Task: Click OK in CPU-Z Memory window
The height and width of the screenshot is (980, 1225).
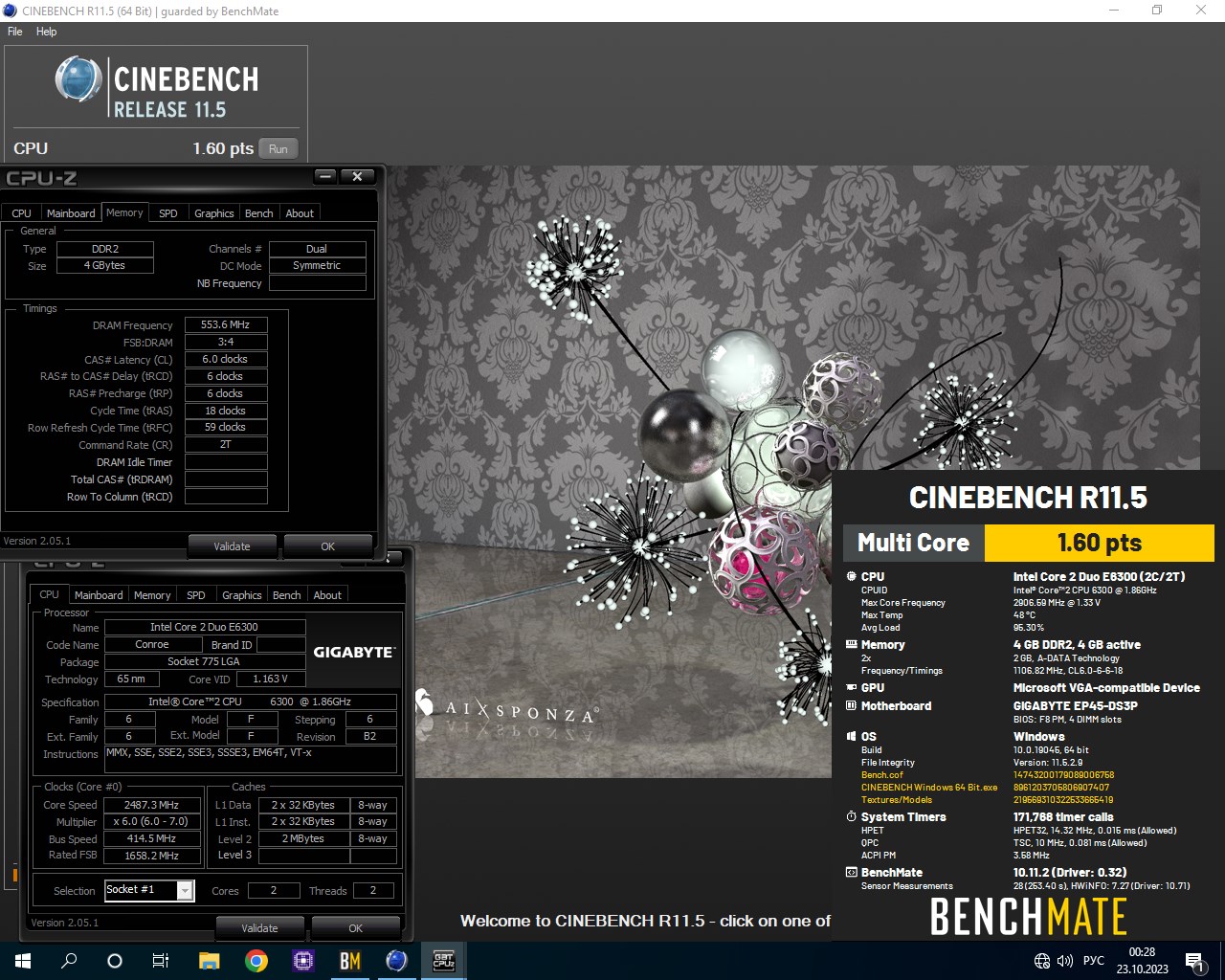Action: click(328, 546)
